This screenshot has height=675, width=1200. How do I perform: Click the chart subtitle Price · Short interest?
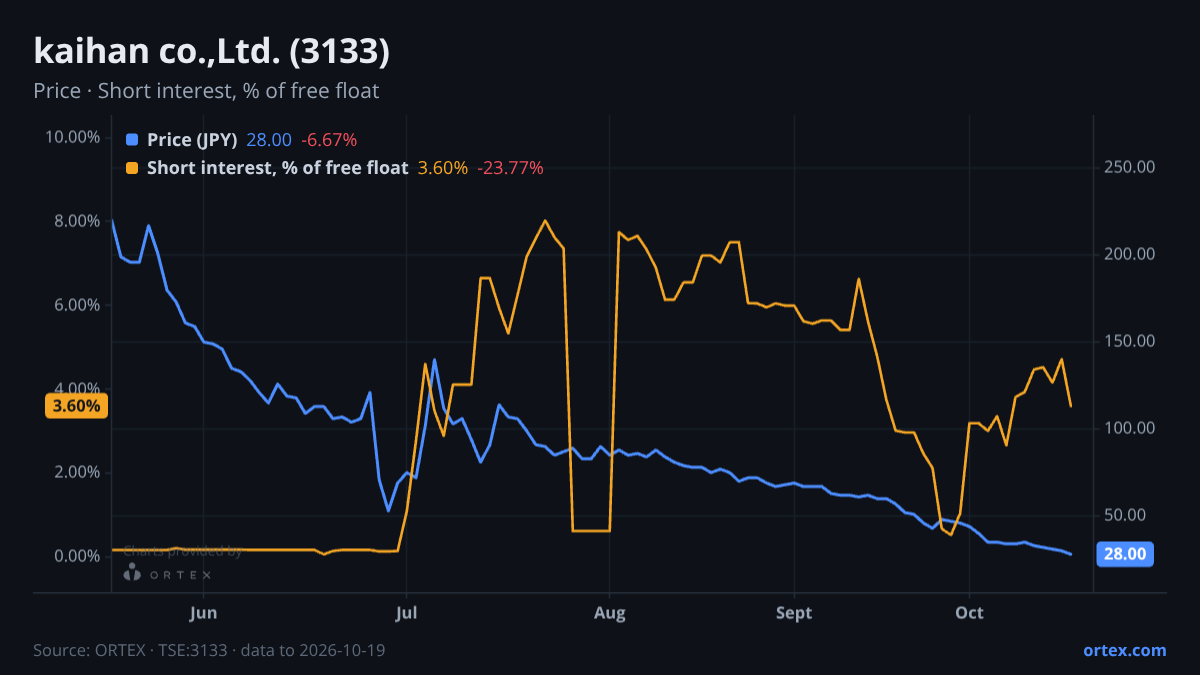(206, 91)
